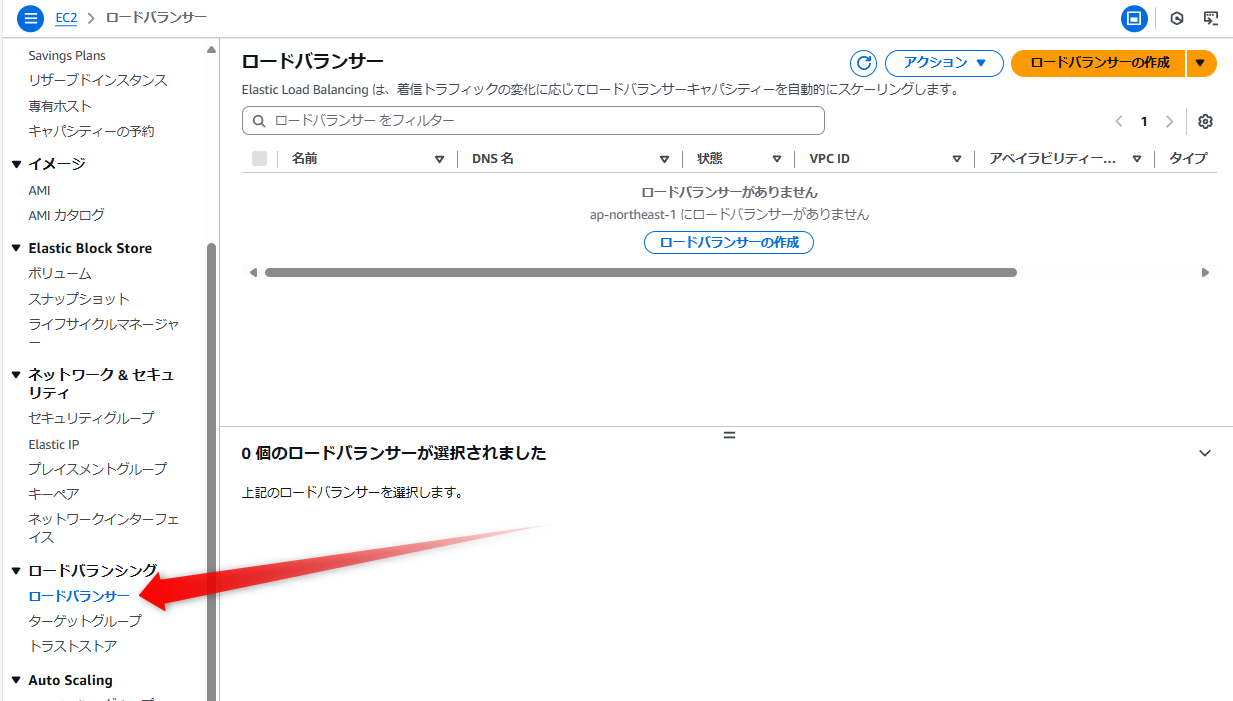Open AMI カタログ in sidebar

point(66,215)
